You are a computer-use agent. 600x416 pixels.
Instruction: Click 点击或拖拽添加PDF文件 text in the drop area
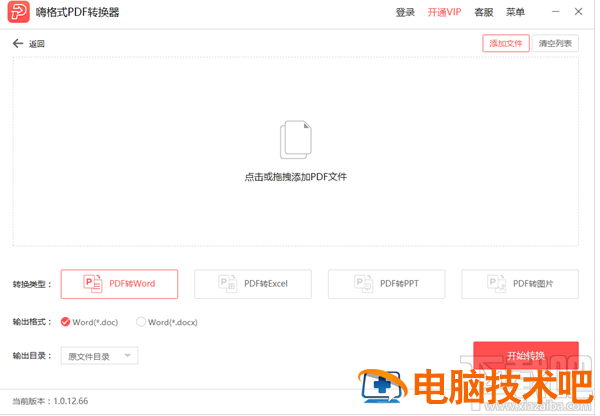295,177
